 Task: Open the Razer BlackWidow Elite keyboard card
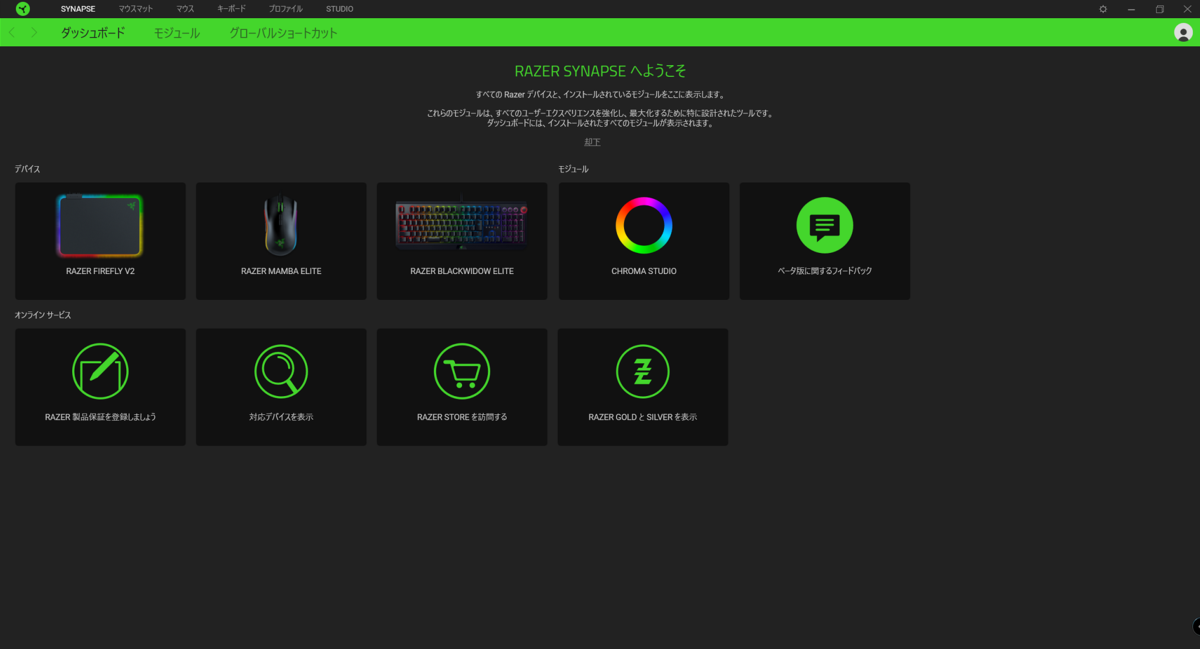(x=462, y=241)
